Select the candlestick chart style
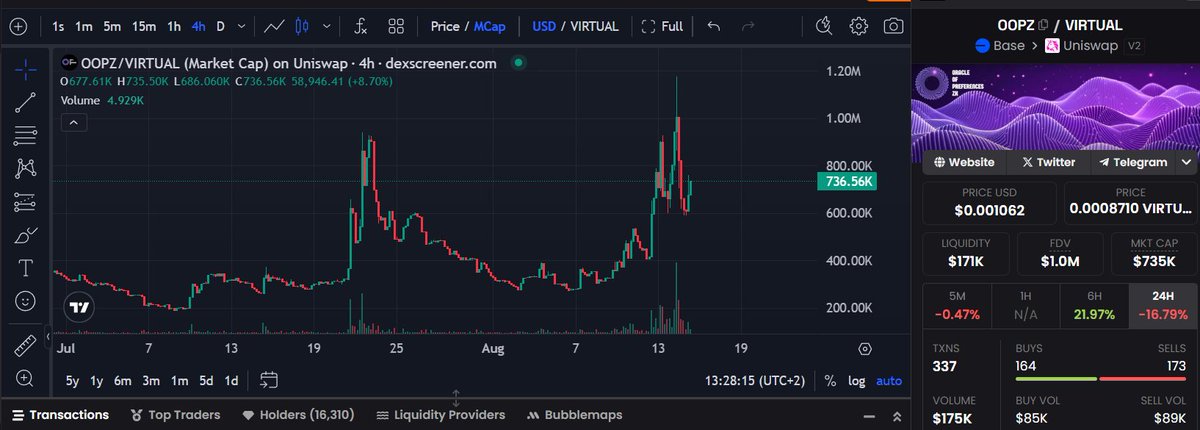The height and width of the screenshot is (430, 1200). 304,26
